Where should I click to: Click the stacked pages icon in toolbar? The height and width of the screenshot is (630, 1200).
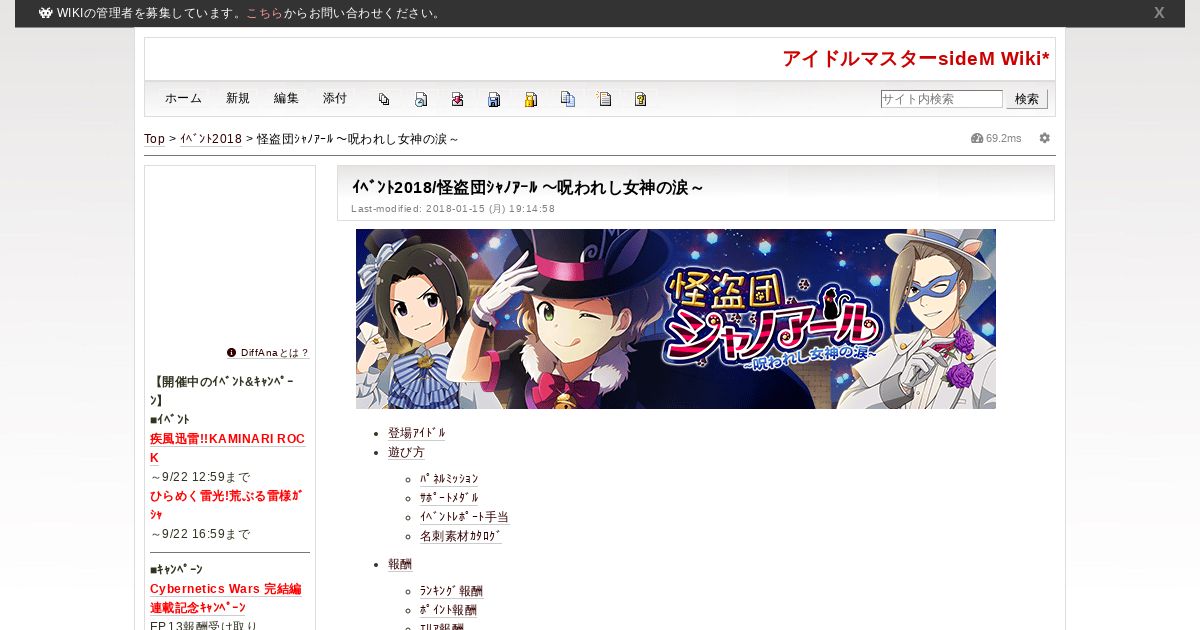coord(384,99)
